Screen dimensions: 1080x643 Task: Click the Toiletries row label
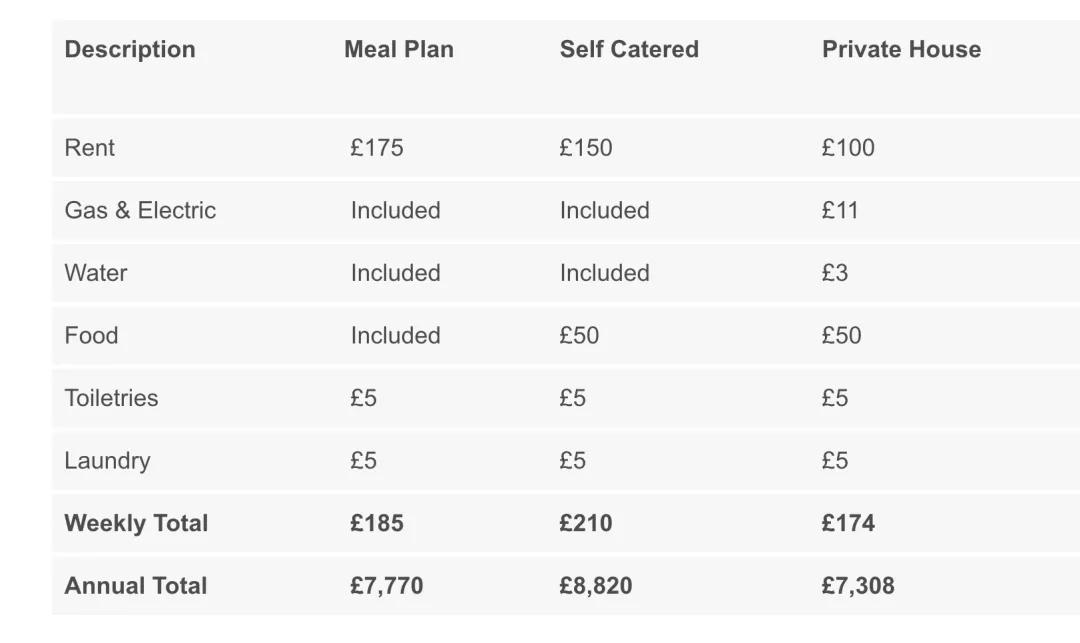pos(111,398)
